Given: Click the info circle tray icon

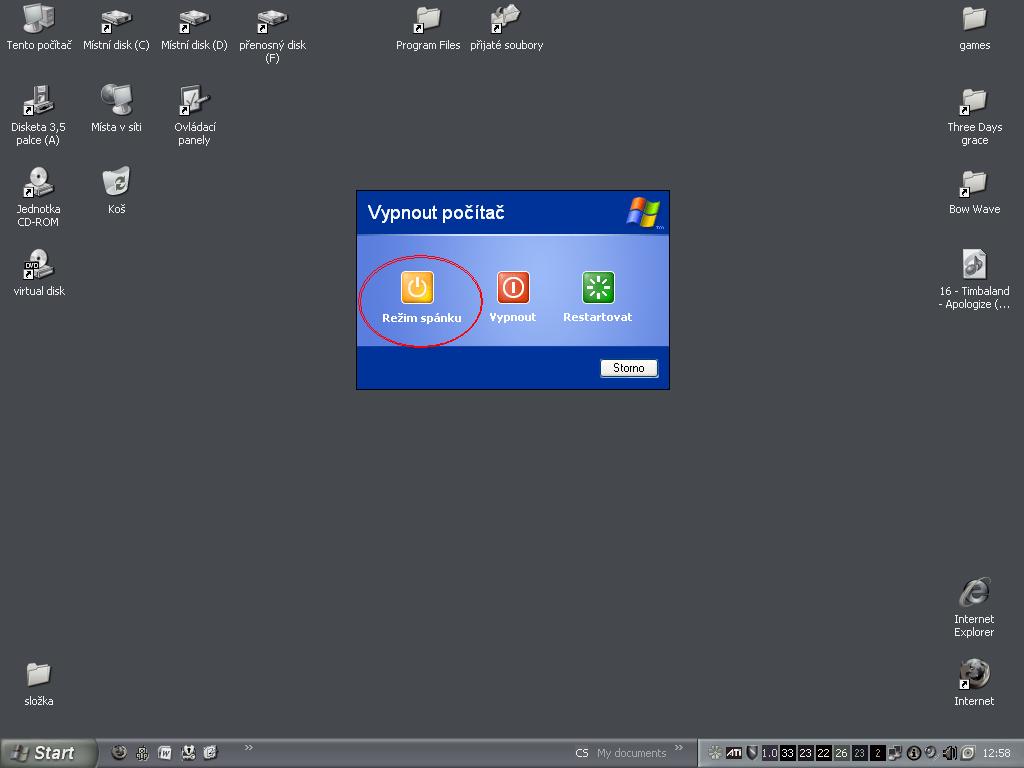Looking at the screenshot, I should [914, 753].
